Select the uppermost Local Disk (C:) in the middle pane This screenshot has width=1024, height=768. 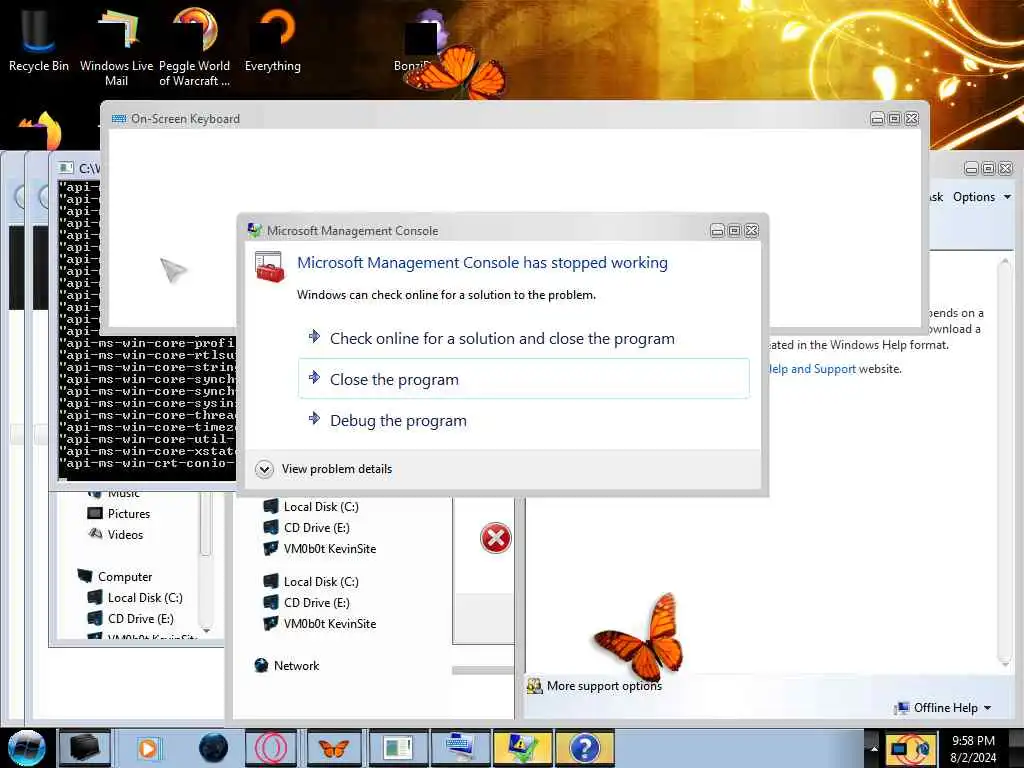pyautogui.click(x=311, y=507)
